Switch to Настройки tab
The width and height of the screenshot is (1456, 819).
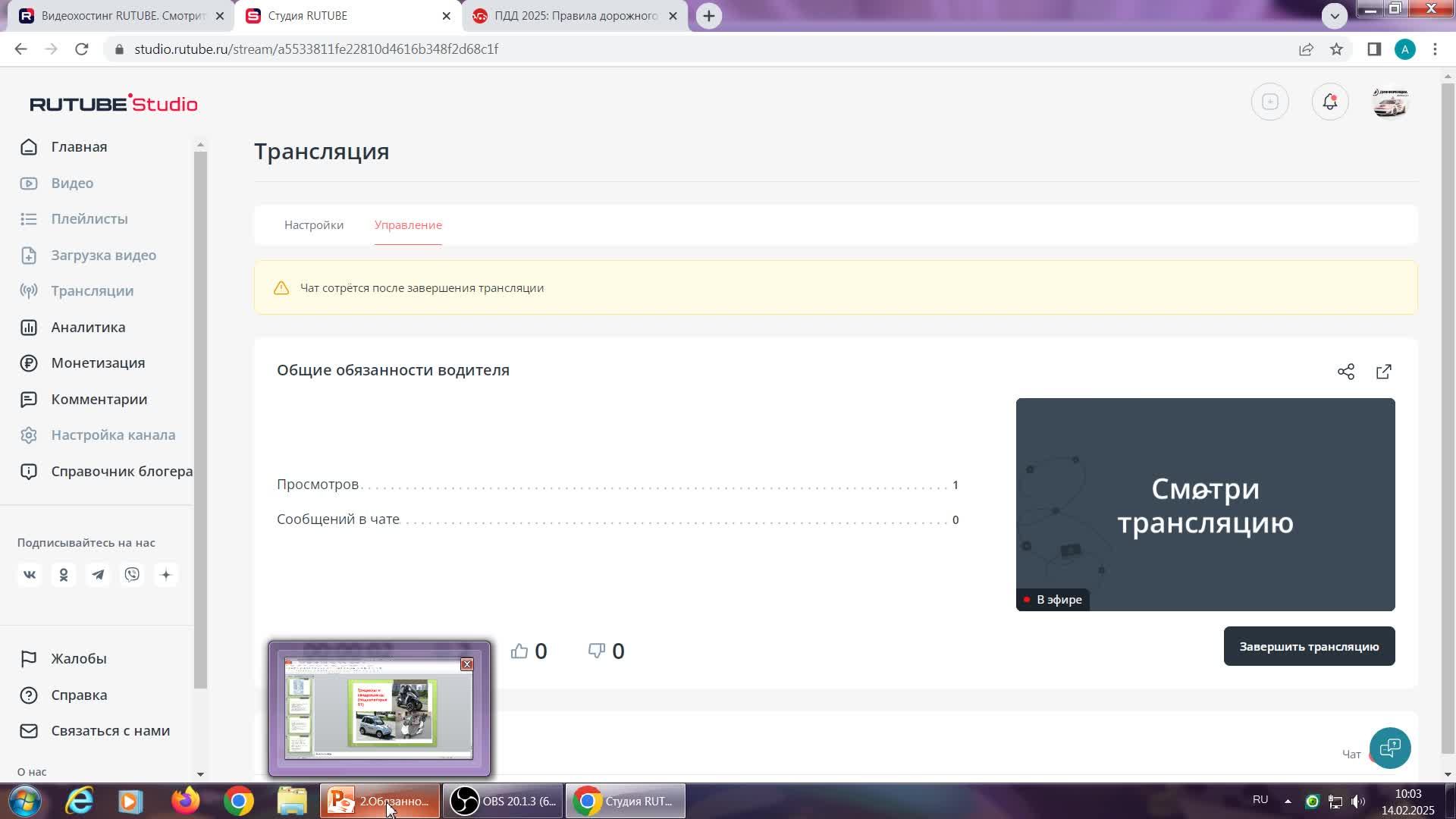click(314, 225)
